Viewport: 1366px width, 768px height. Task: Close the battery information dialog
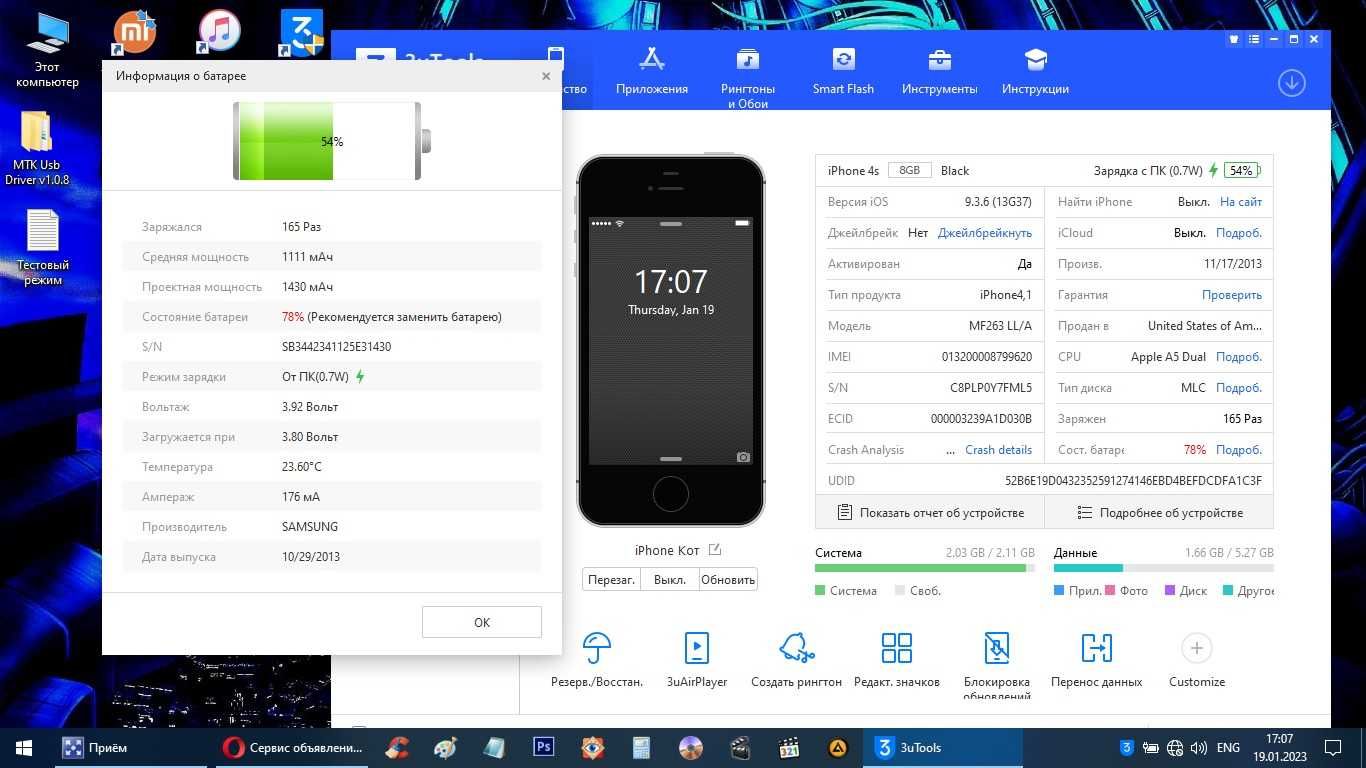546,76
